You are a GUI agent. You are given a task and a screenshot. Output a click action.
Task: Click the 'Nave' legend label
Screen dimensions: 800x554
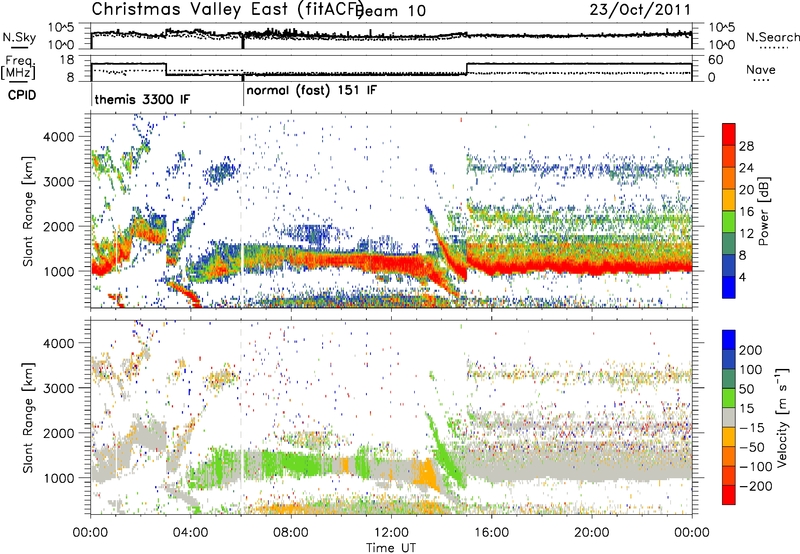(761, 69)
